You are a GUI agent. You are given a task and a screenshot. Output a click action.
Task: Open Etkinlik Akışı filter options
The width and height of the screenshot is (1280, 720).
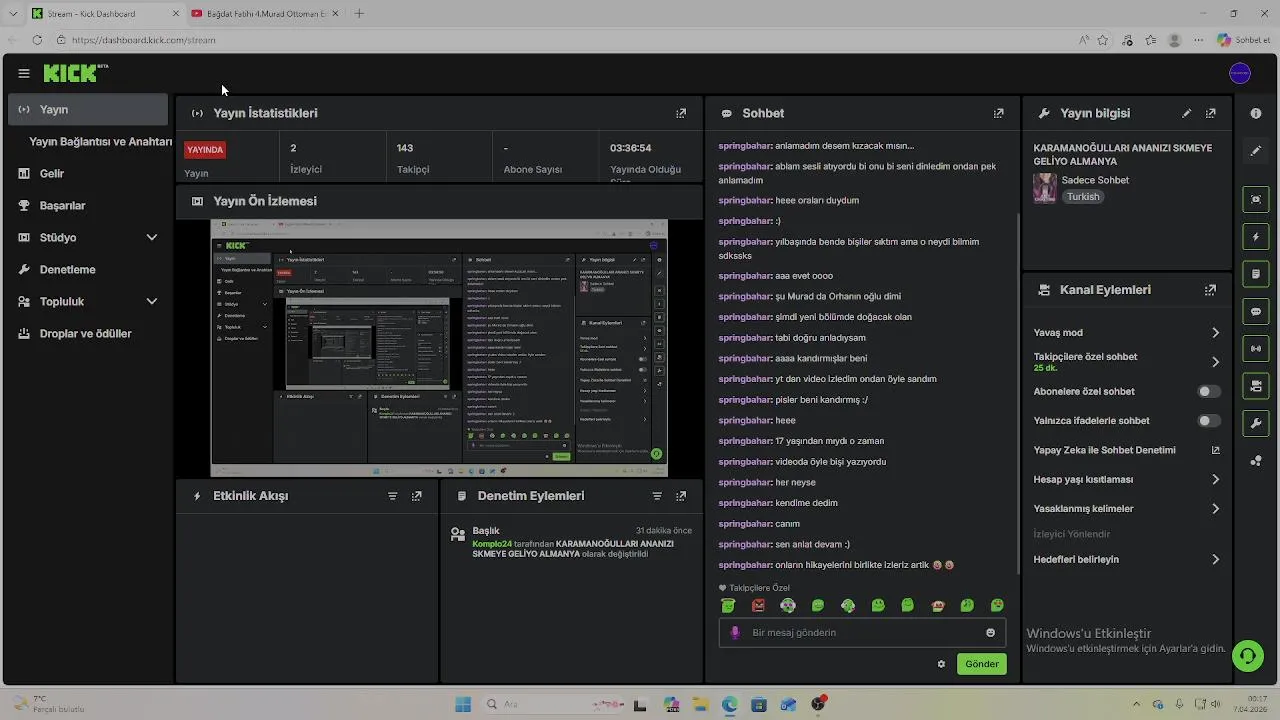pos(392,496)
